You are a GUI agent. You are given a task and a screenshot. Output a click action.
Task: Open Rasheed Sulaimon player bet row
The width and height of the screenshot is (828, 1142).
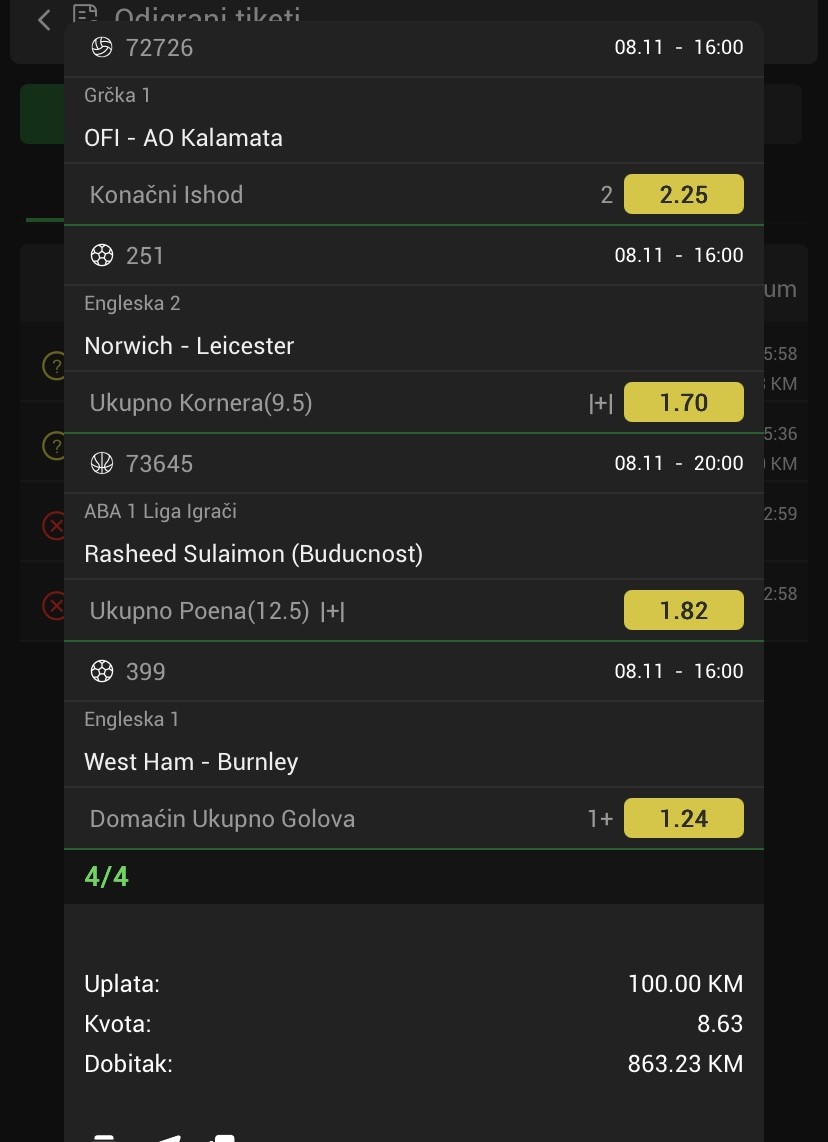click(x=253, y=554)
